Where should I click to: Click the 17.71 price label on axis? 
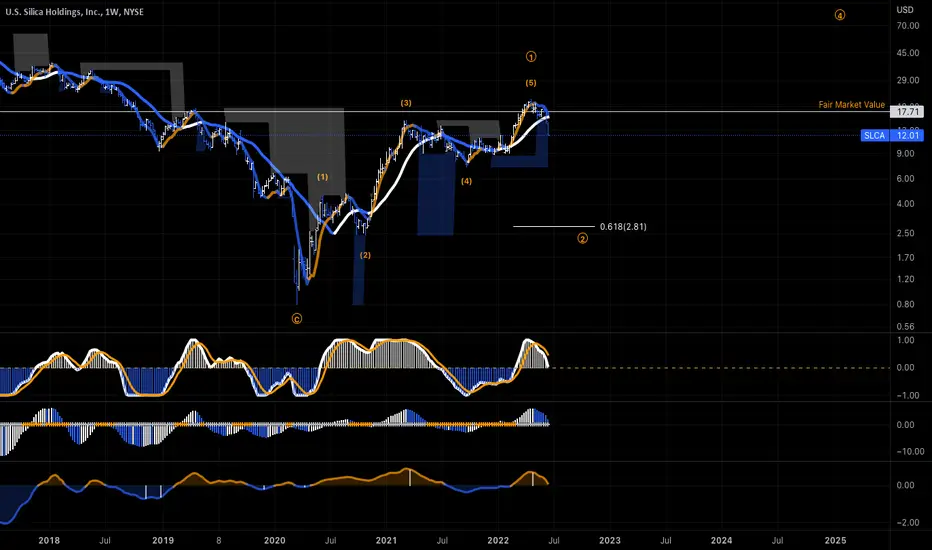907,112
